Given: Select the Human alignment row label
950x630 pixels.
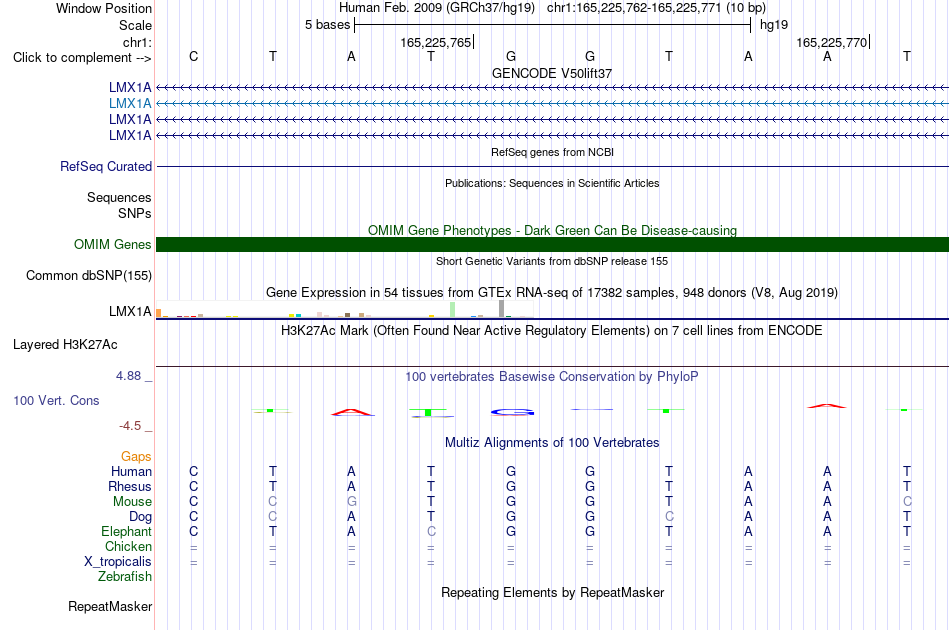Looking at the screenshot, I should coord(131,471).
